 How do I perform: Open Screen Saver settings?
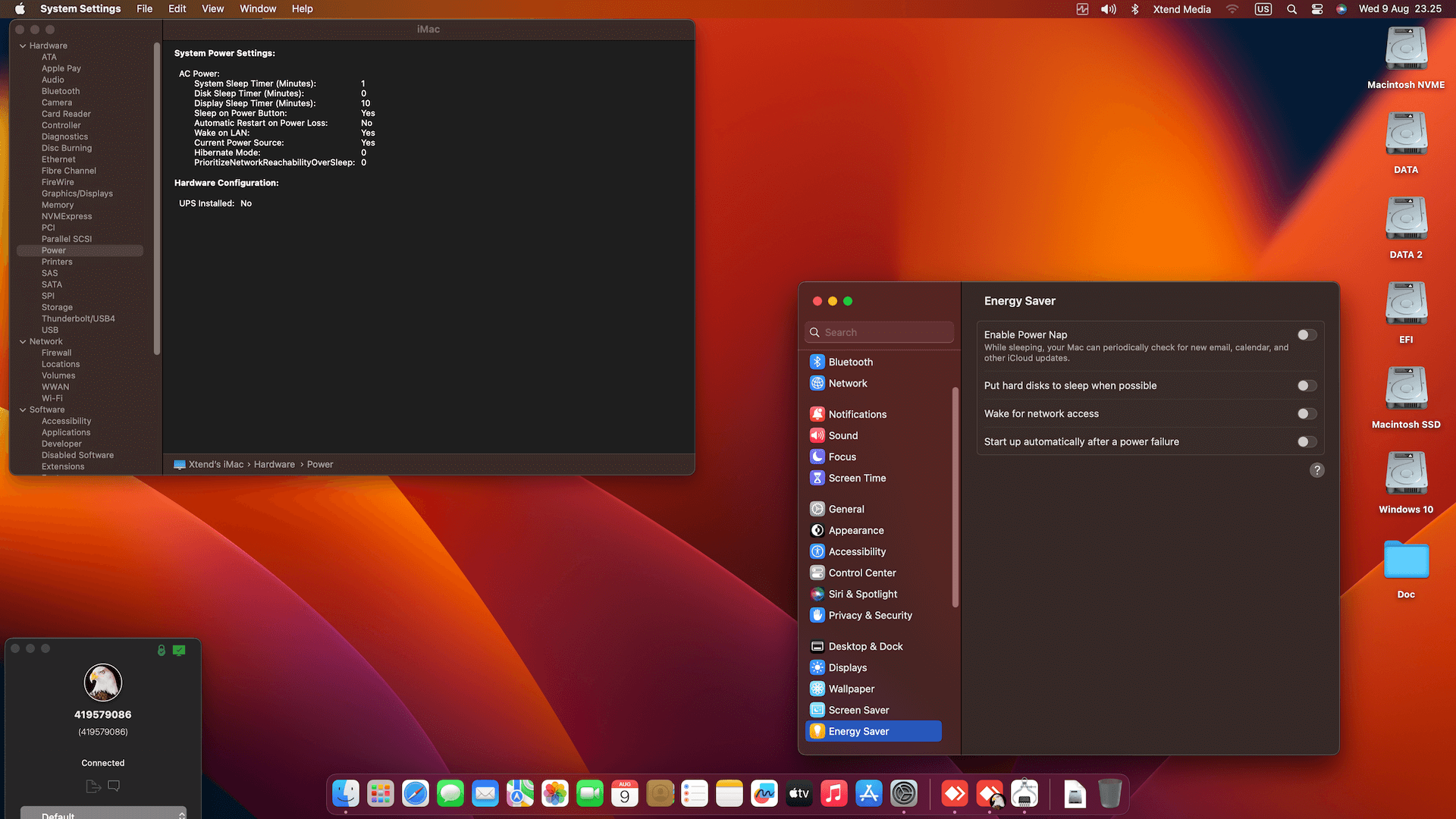click(874, 711)
